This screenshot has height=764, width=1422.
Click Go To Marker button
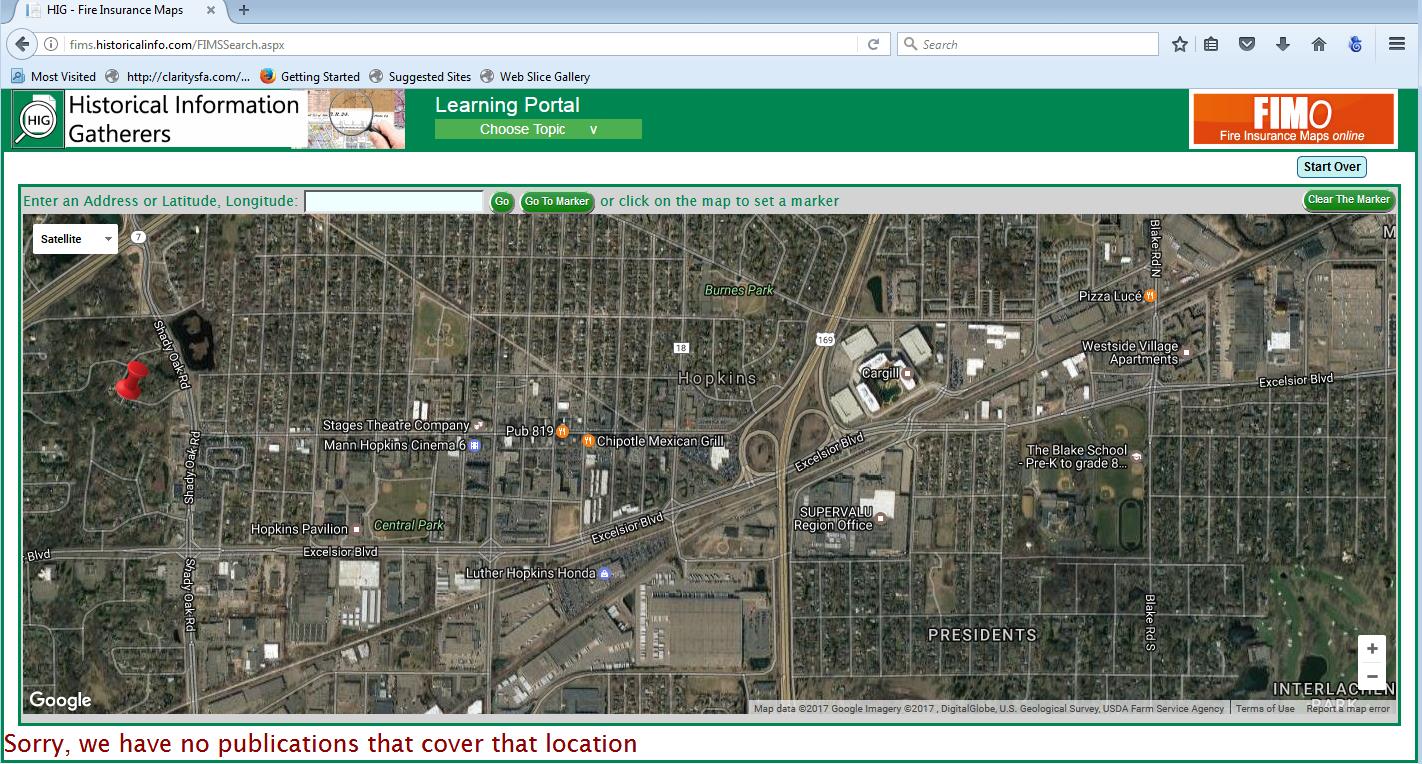(557, 202)
